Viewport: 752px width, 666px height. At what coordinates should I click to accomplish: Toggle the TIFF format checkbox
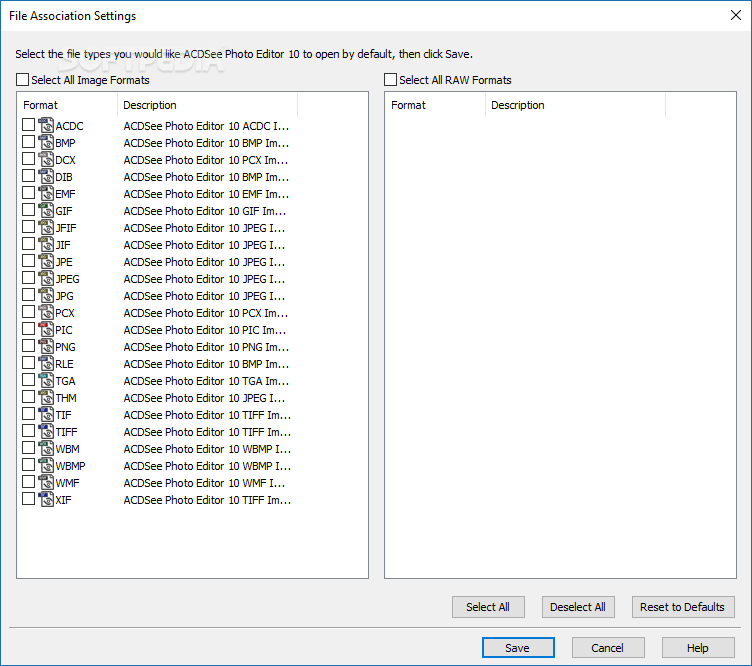(28, 431)
